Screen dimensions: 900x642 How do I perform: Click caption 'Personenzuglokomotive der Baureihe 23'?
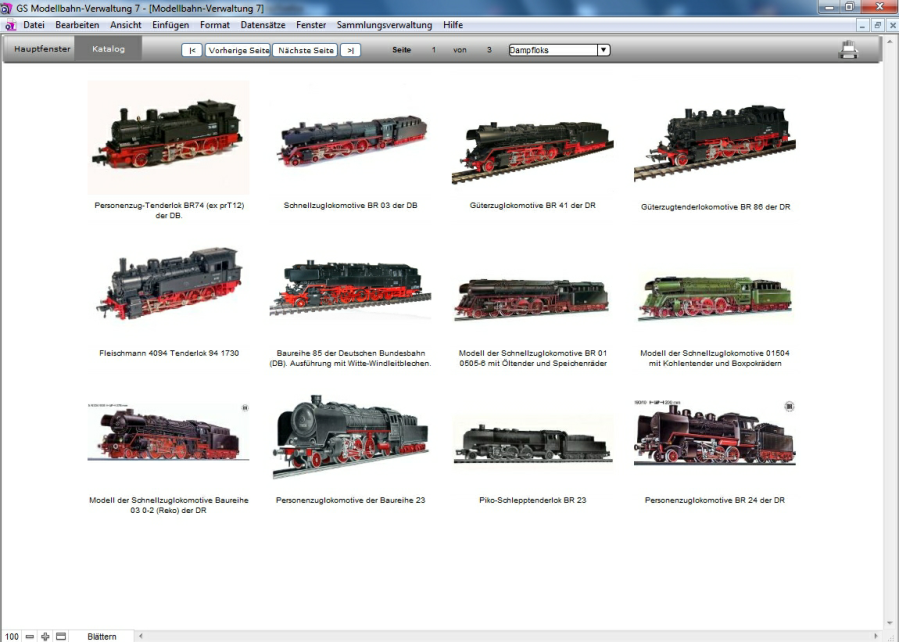(x=350, y=500)
